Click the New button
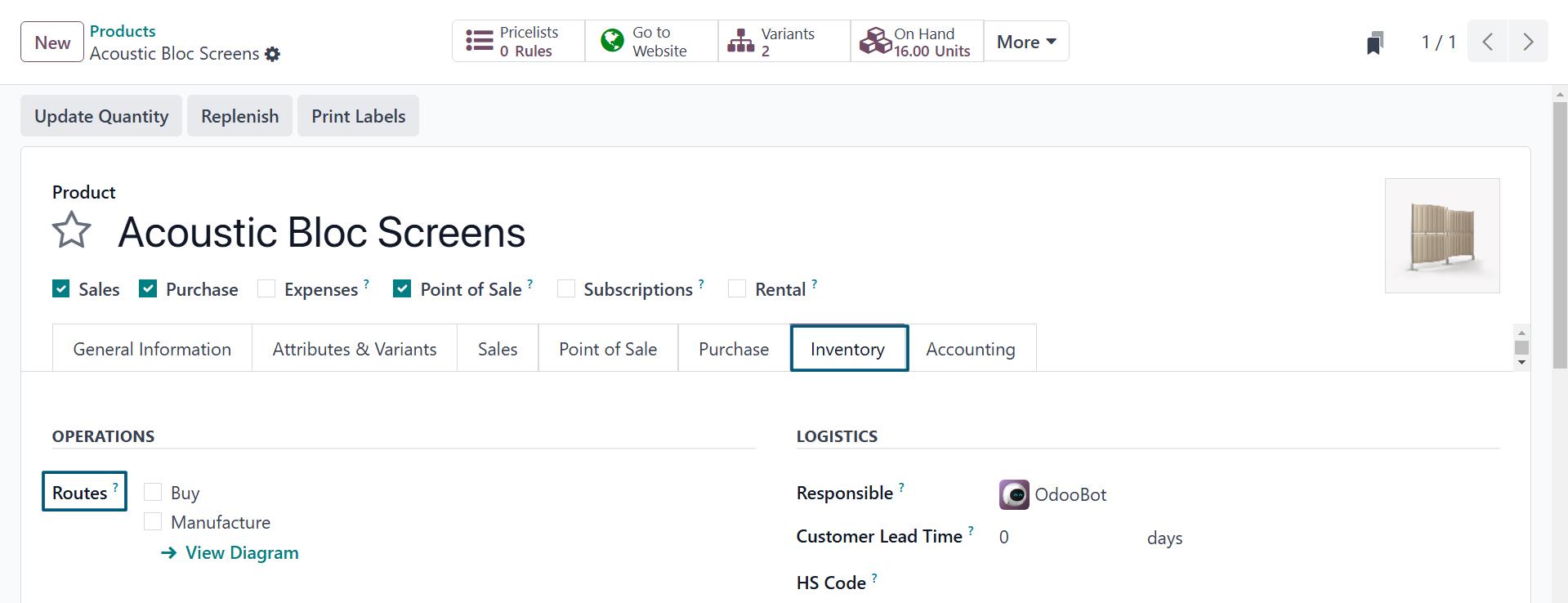Viewport: 1568px width, 603px height. (52, 42)
